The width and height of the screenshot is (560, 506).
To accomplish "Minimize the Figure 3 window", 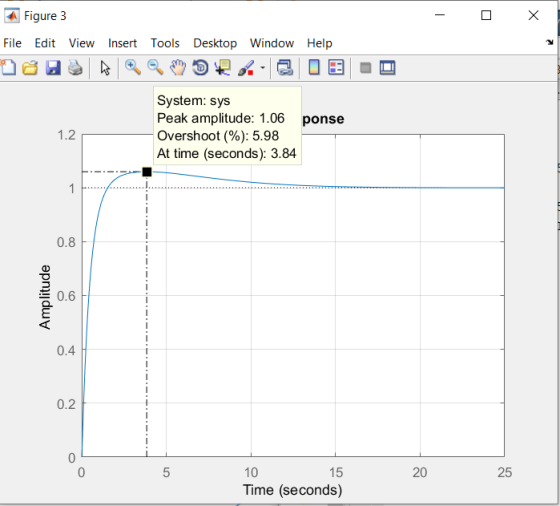I will pos(440,15).
